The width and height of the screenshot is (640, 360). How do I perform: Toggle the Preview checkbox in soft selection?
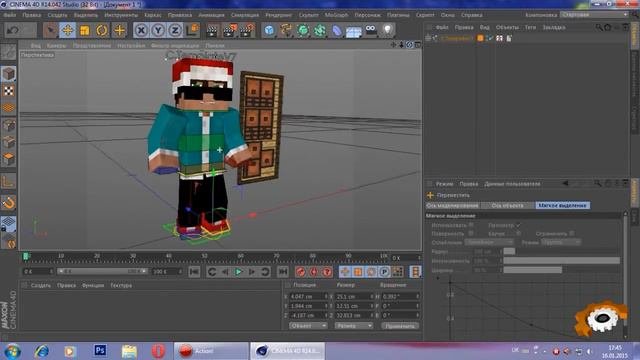[x=518, y=225]
